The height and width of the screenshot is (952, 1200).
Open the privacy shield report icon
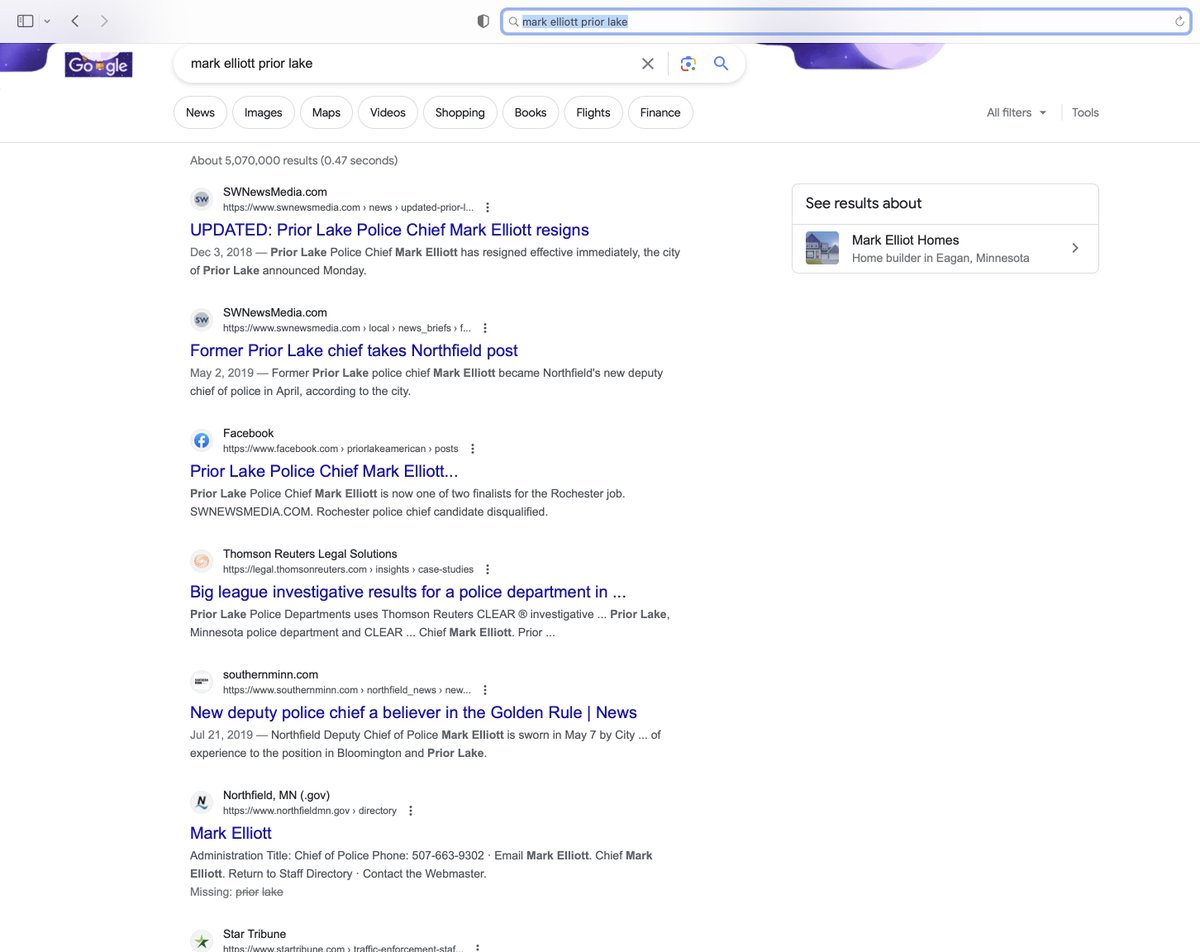[x=483, y=21]
